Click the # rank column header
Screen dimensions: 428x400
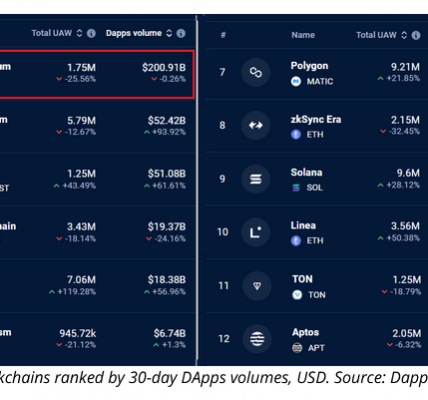click(x=223, y=35)
